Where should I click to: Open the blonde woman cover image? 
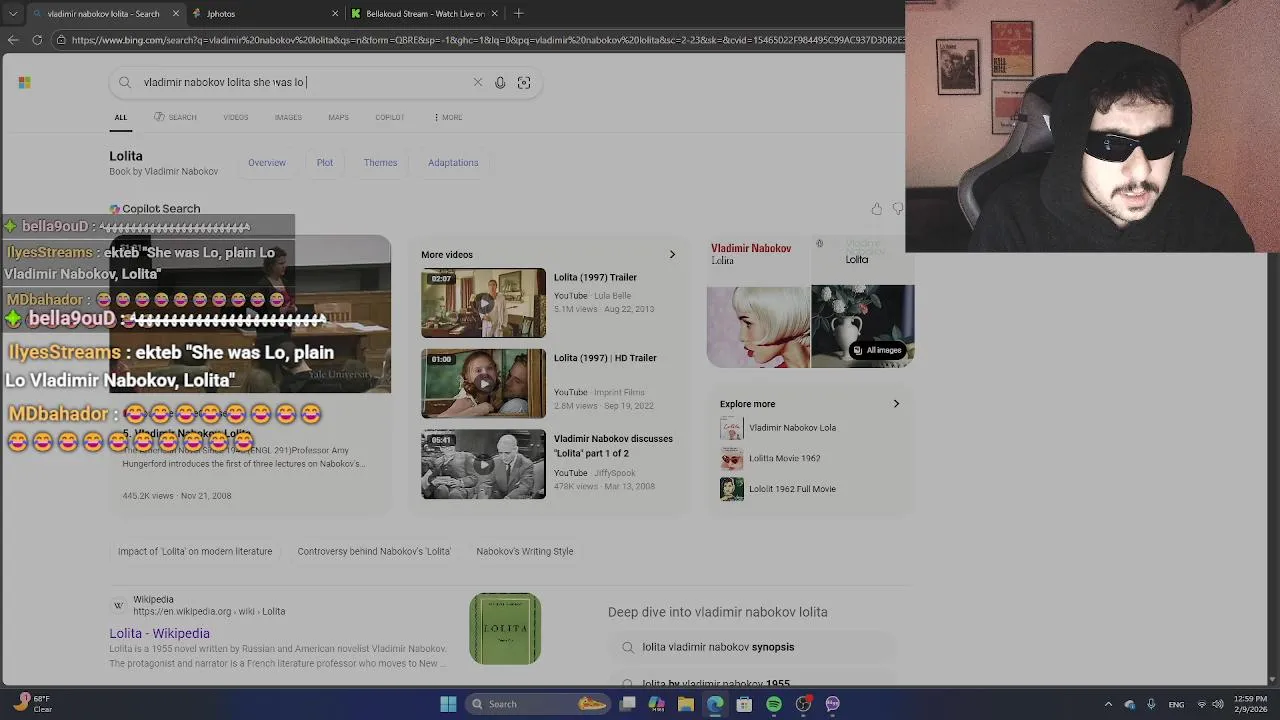[x=758, y=326]
